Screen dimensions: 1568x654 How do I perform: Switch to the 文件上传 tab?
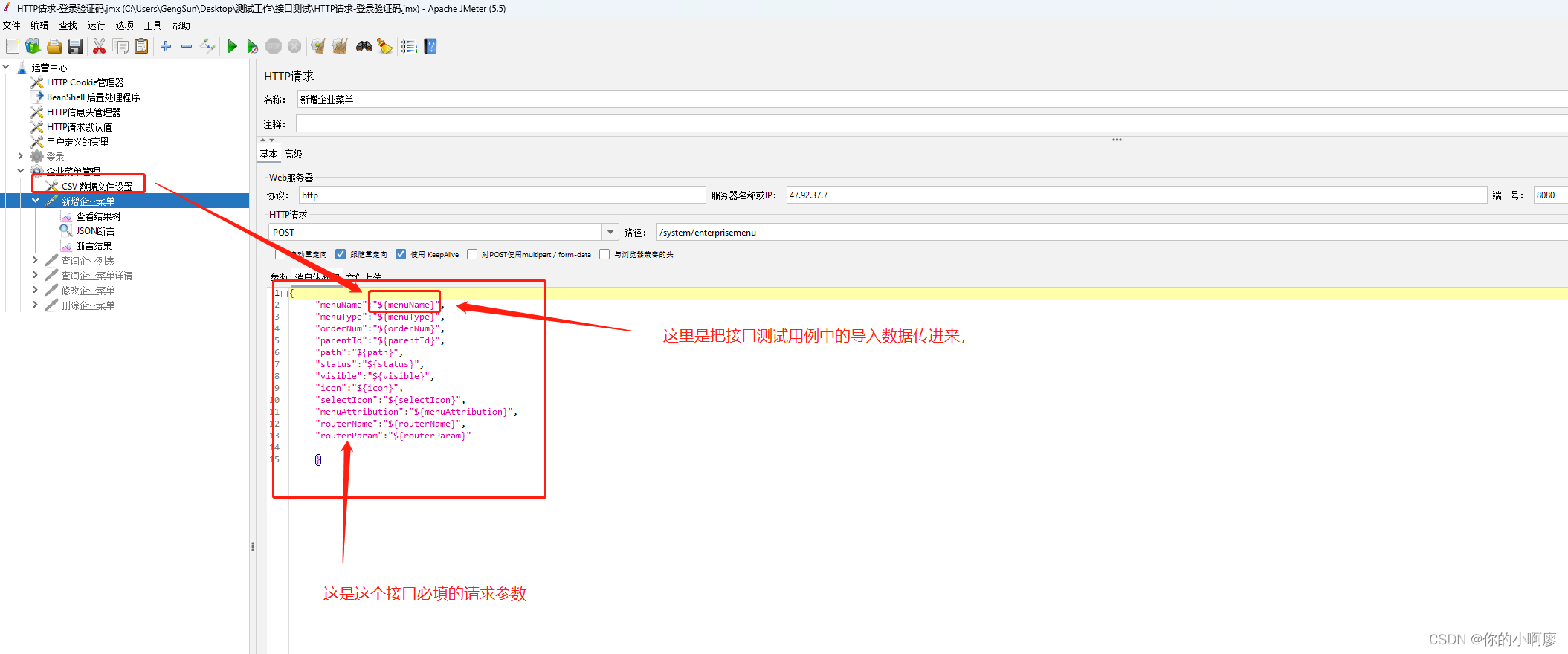click(x=364, y=278)
